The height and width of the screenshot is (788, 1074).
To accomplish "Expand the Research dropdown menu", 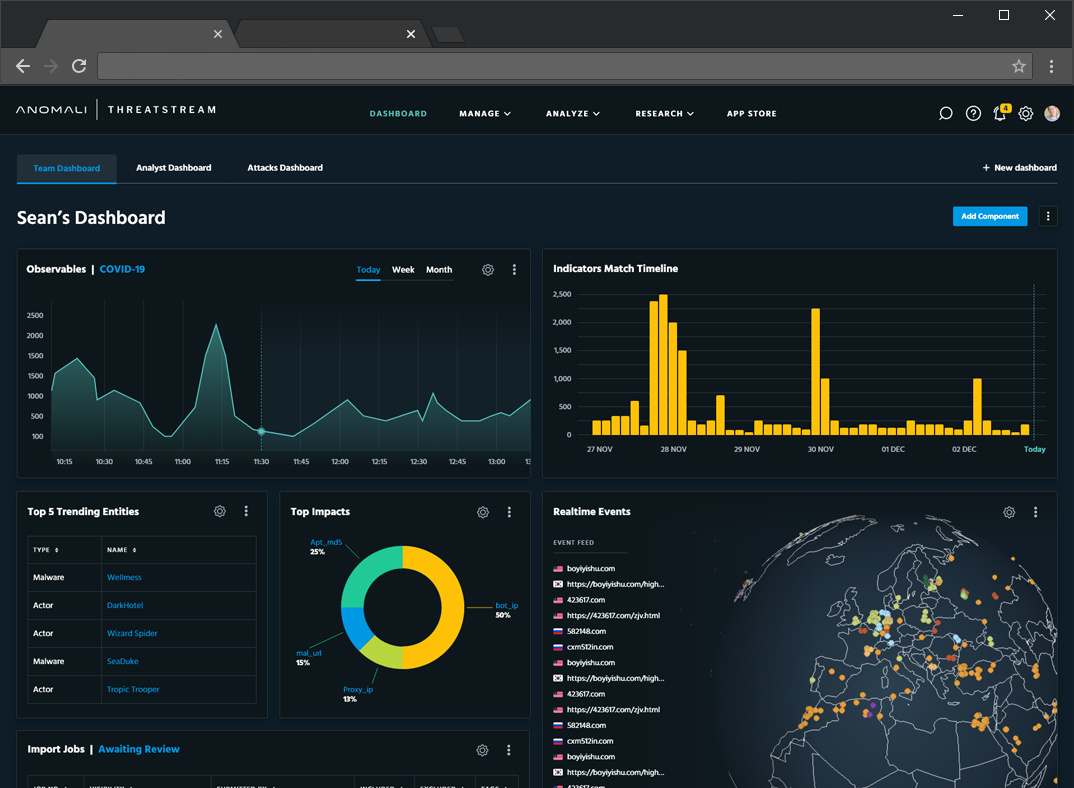I will [x=664, y=114].
